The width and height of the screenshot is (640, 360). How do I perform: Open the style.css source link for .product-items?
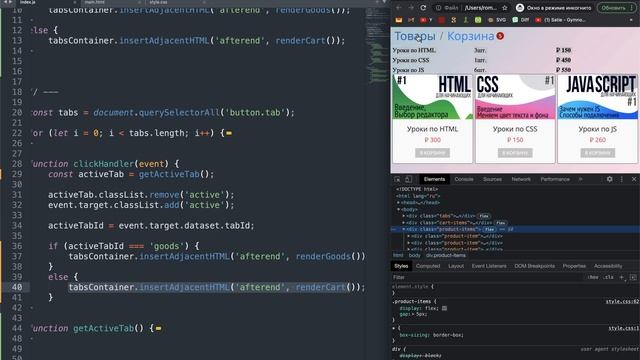tap(622, 302)
